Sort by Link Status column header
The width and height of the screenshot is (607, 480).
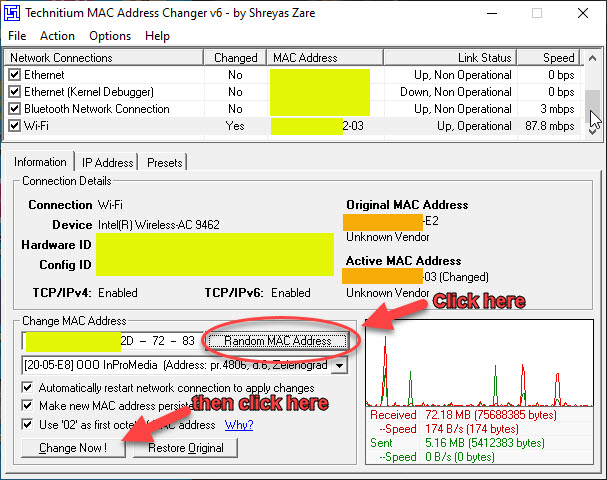[x=450, y=58]
